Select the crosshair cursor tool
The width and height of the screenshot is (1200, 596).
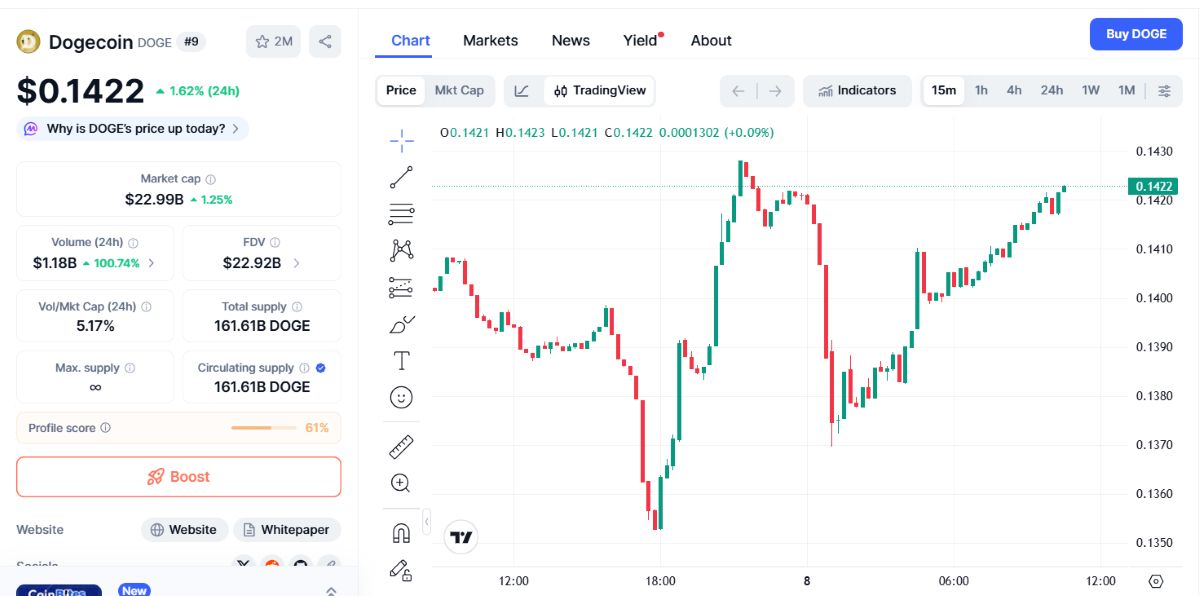point(401,141)
